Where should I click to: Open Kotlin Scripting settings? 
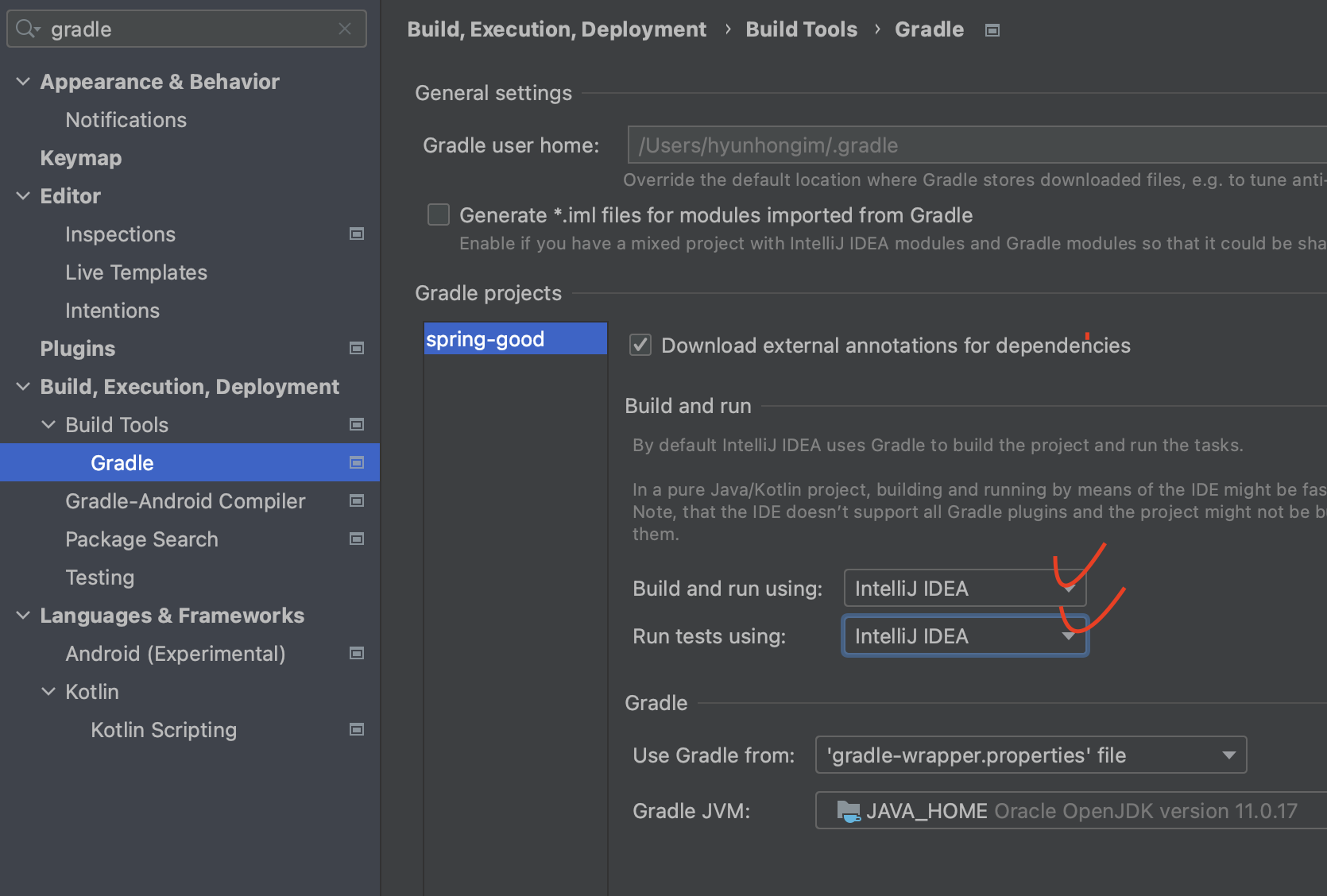coord(164,730)
